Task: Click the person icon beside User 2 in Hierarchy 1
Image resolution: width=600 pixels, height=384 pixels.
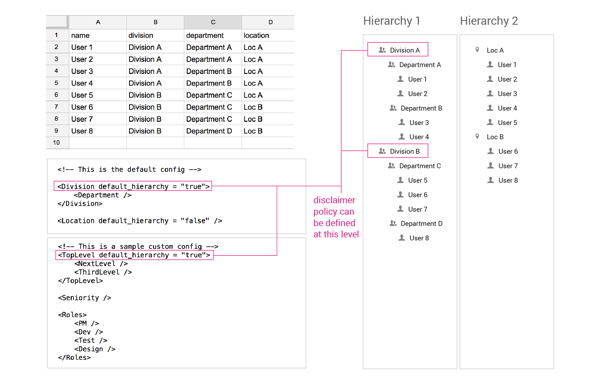Action: tap(400, 93)
